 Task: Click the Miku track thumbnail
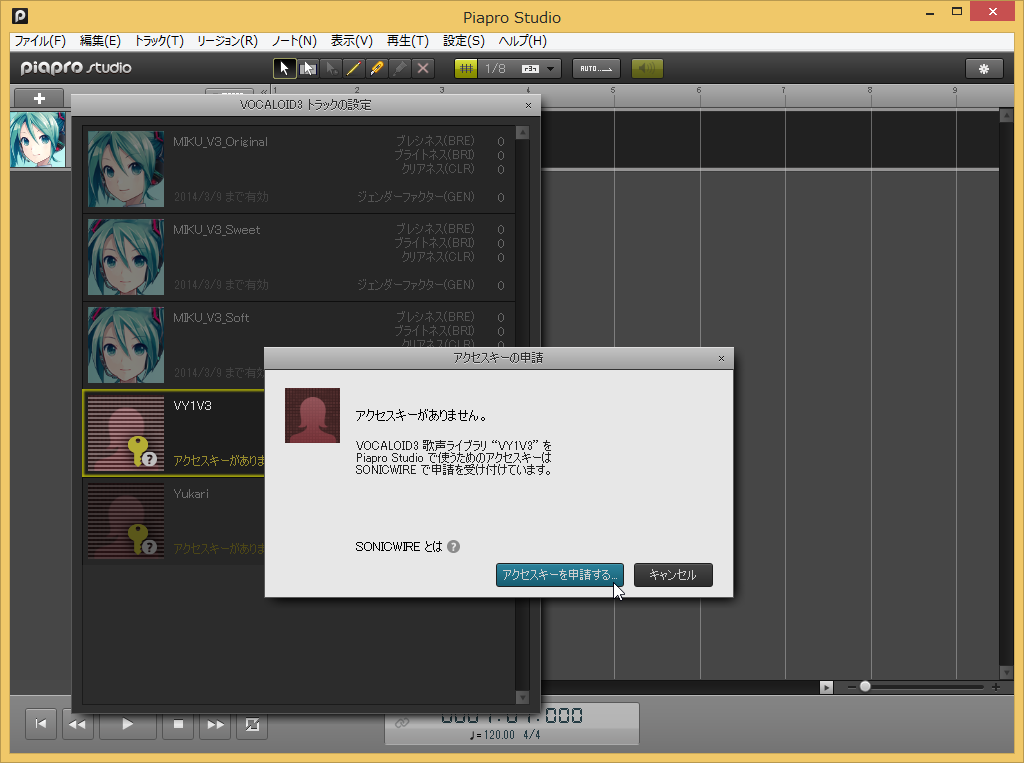point(38,140)
